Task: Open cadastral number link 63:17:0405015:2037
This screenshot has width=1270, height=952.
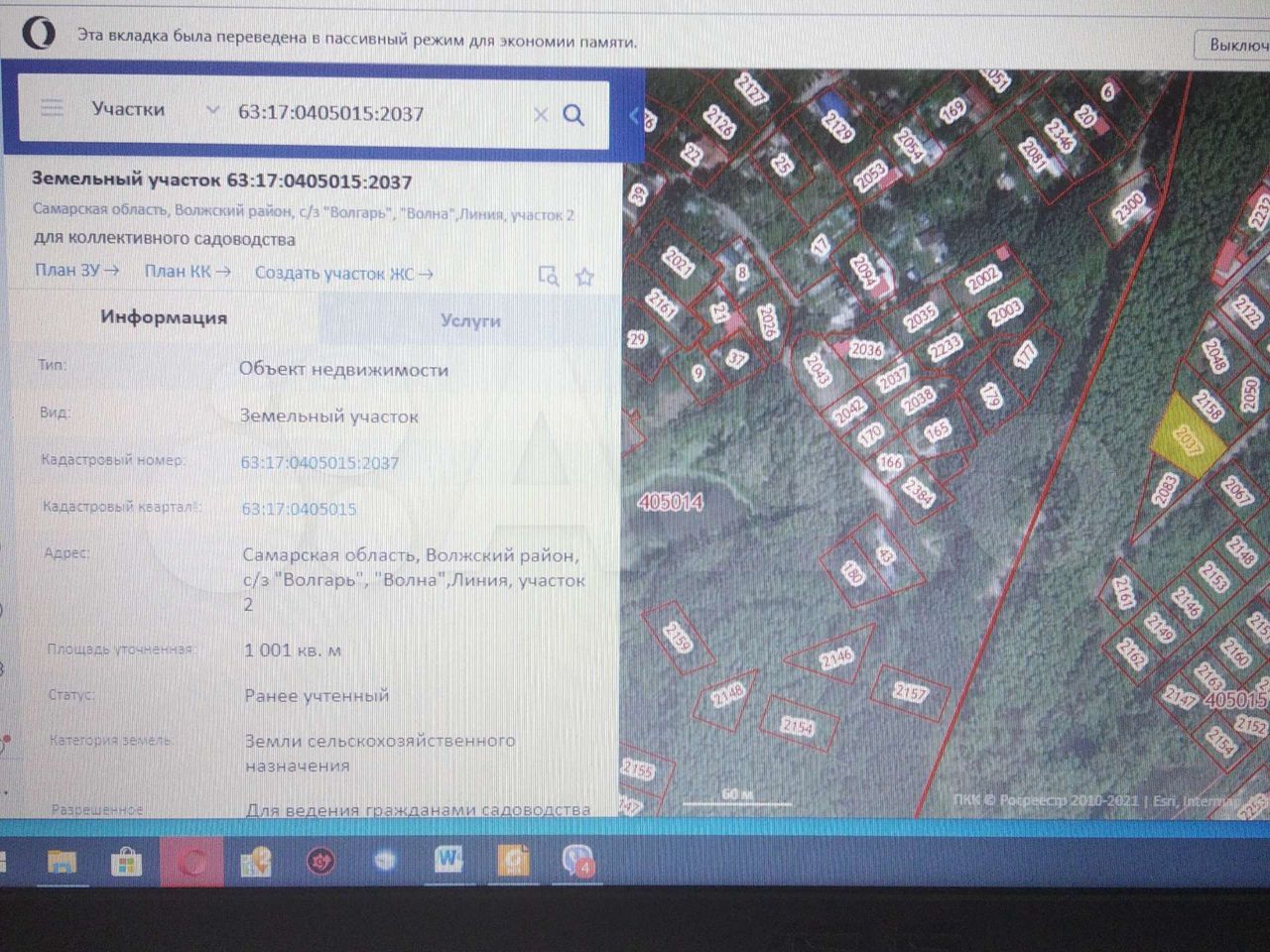Action: click(x=319, y=462)
